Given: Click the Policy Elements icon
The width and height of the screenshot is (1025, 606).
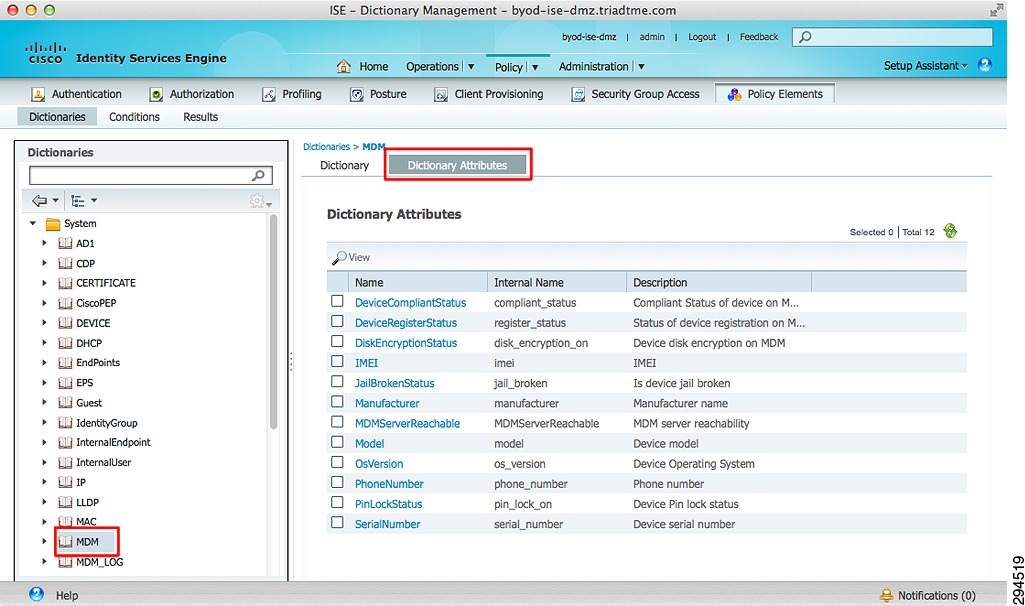Looking at the screenshot, I should [x=734, y=94].
